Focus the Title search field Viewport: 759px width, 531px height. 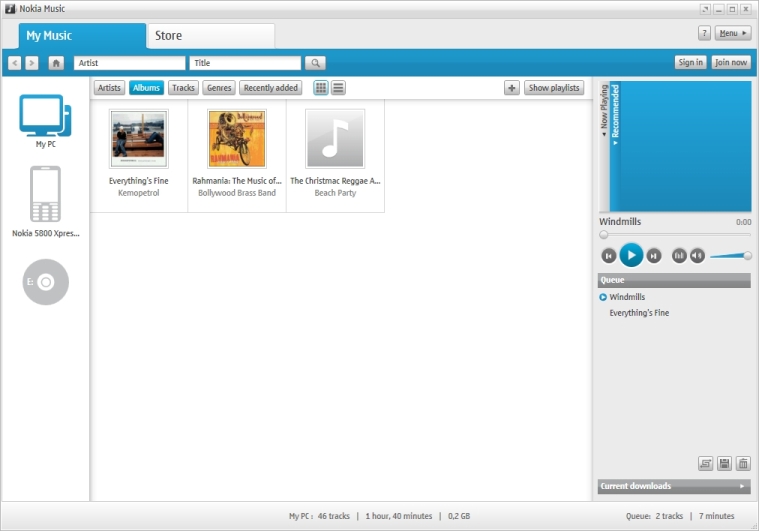pos(245,63)
